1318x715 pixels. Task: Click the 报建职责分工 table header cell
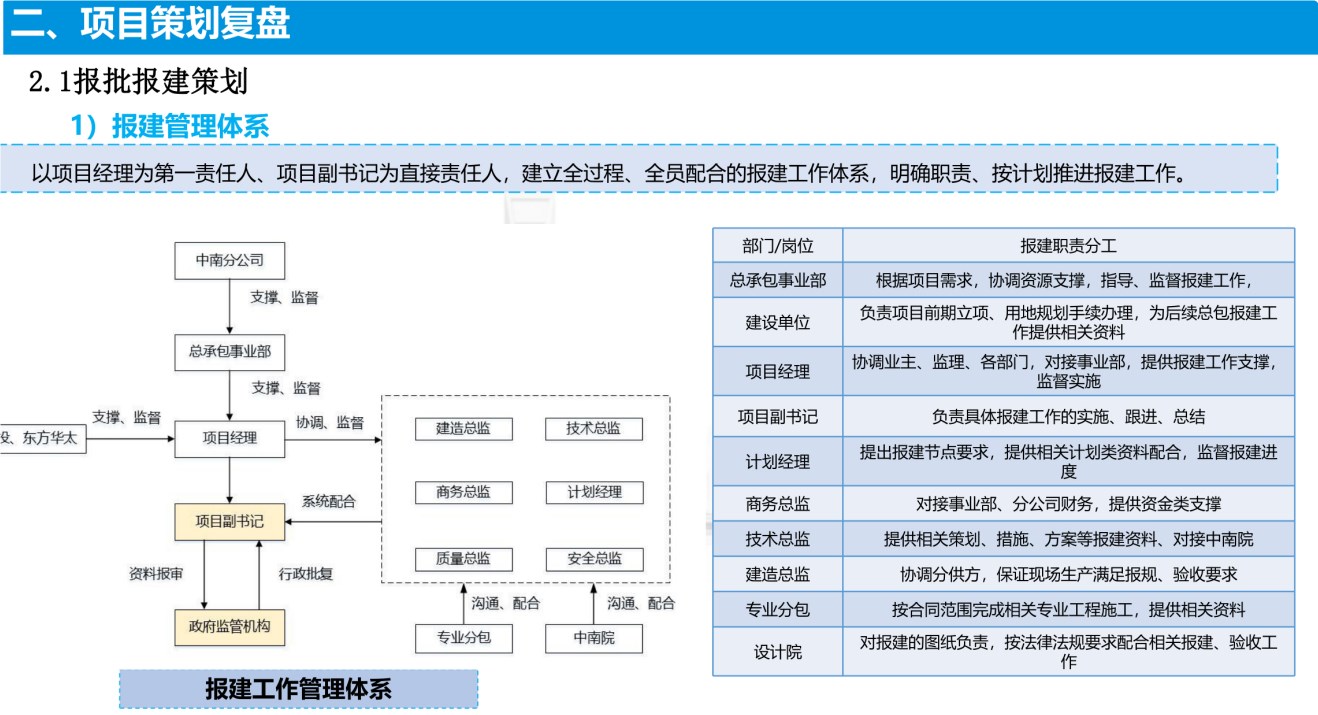1068,246
